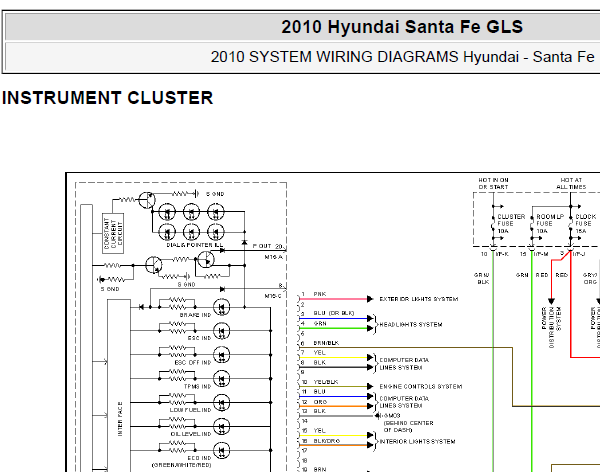The image size is (600, 472).
Task: Click the 'CLUSTER FUSE 10A' label
Action: pyautogui.click(x=511, y=224)
